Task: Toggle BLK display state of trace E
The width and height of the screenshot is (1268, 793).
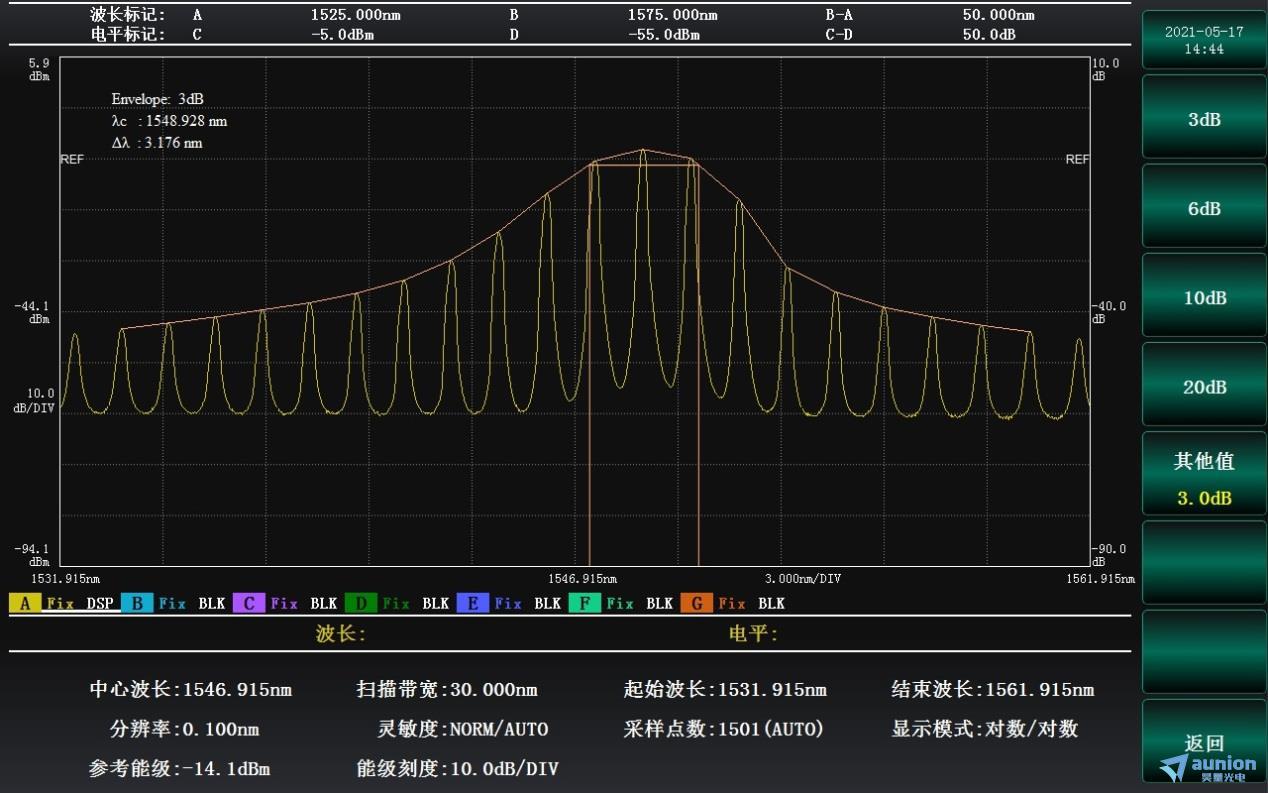Action: coord(548,603)
